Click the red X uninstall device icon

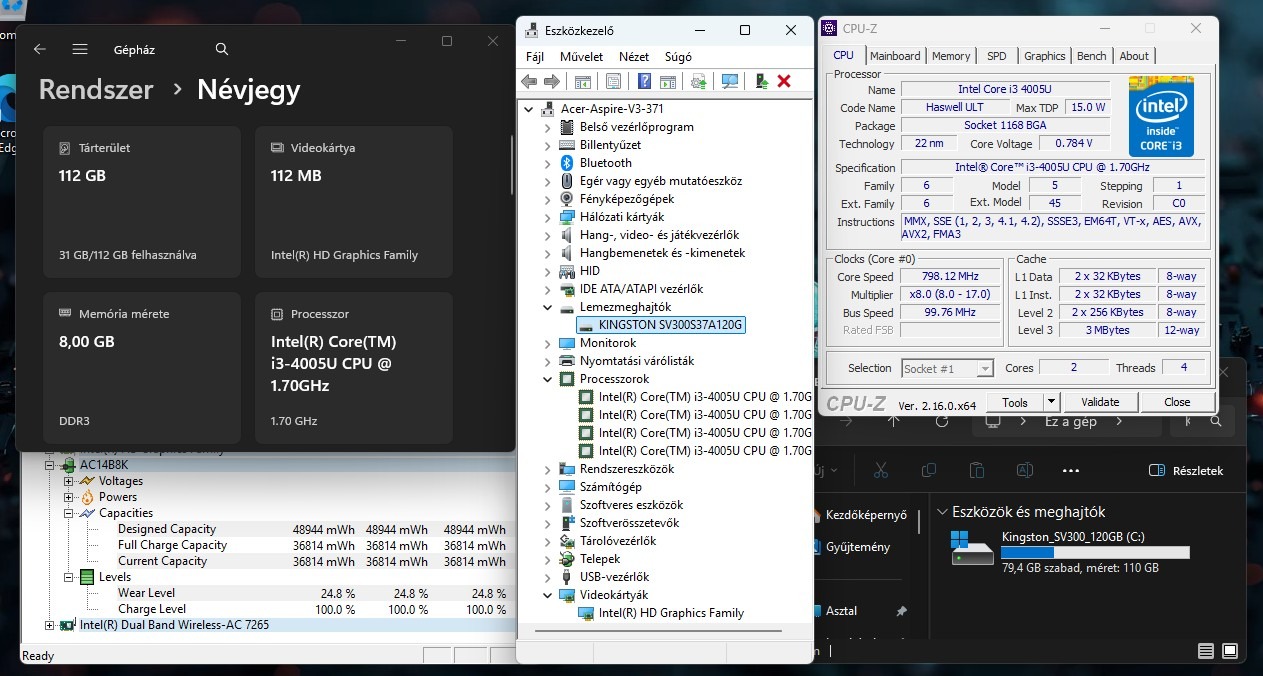pos(784,82)
